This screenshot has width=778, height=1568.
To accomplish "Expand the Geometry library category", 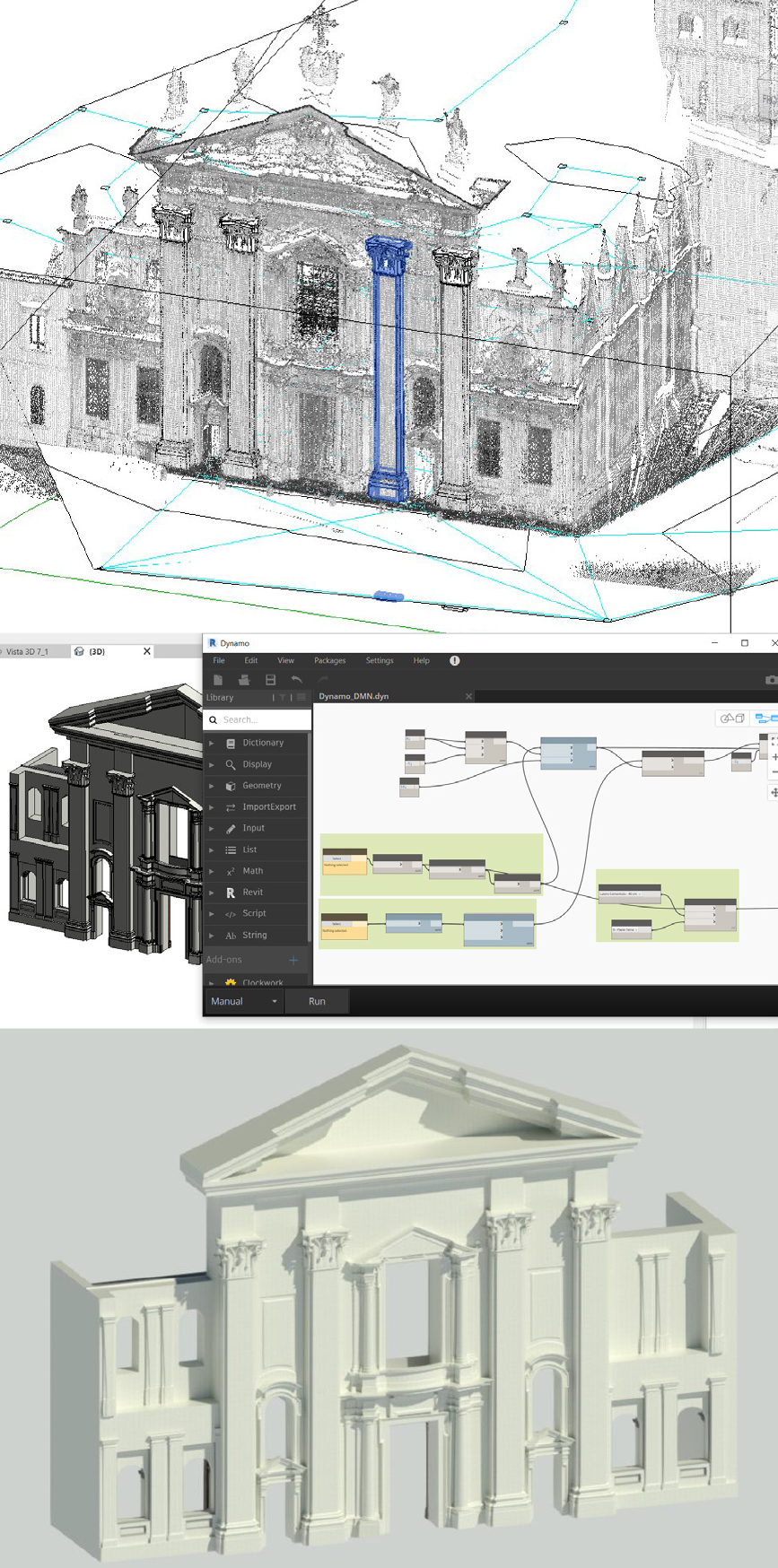I will [212, 786].
